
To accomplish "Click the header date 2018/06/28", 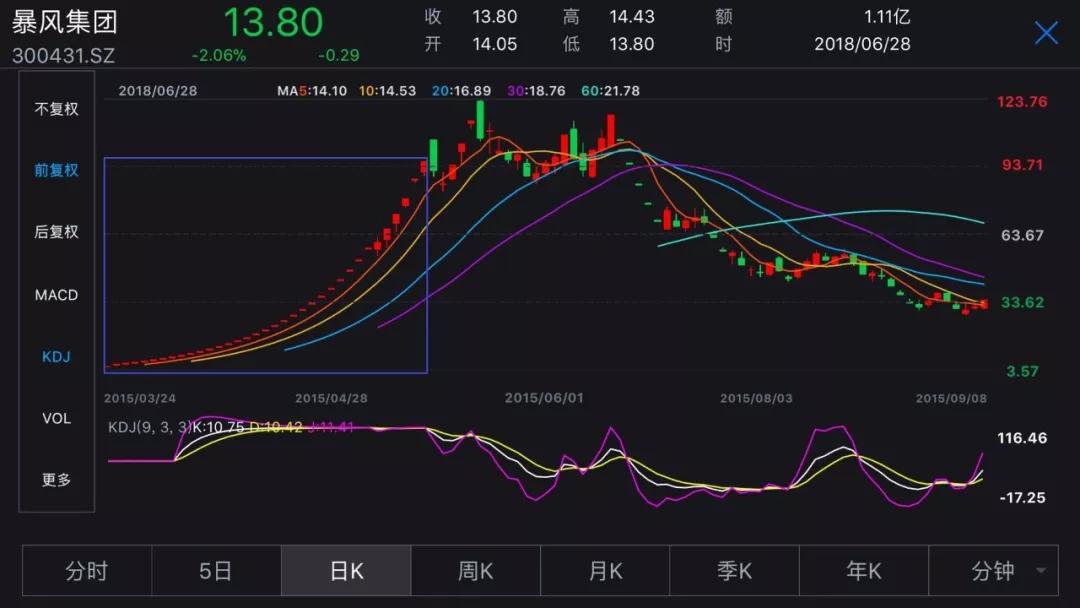I will pos(862,44).
